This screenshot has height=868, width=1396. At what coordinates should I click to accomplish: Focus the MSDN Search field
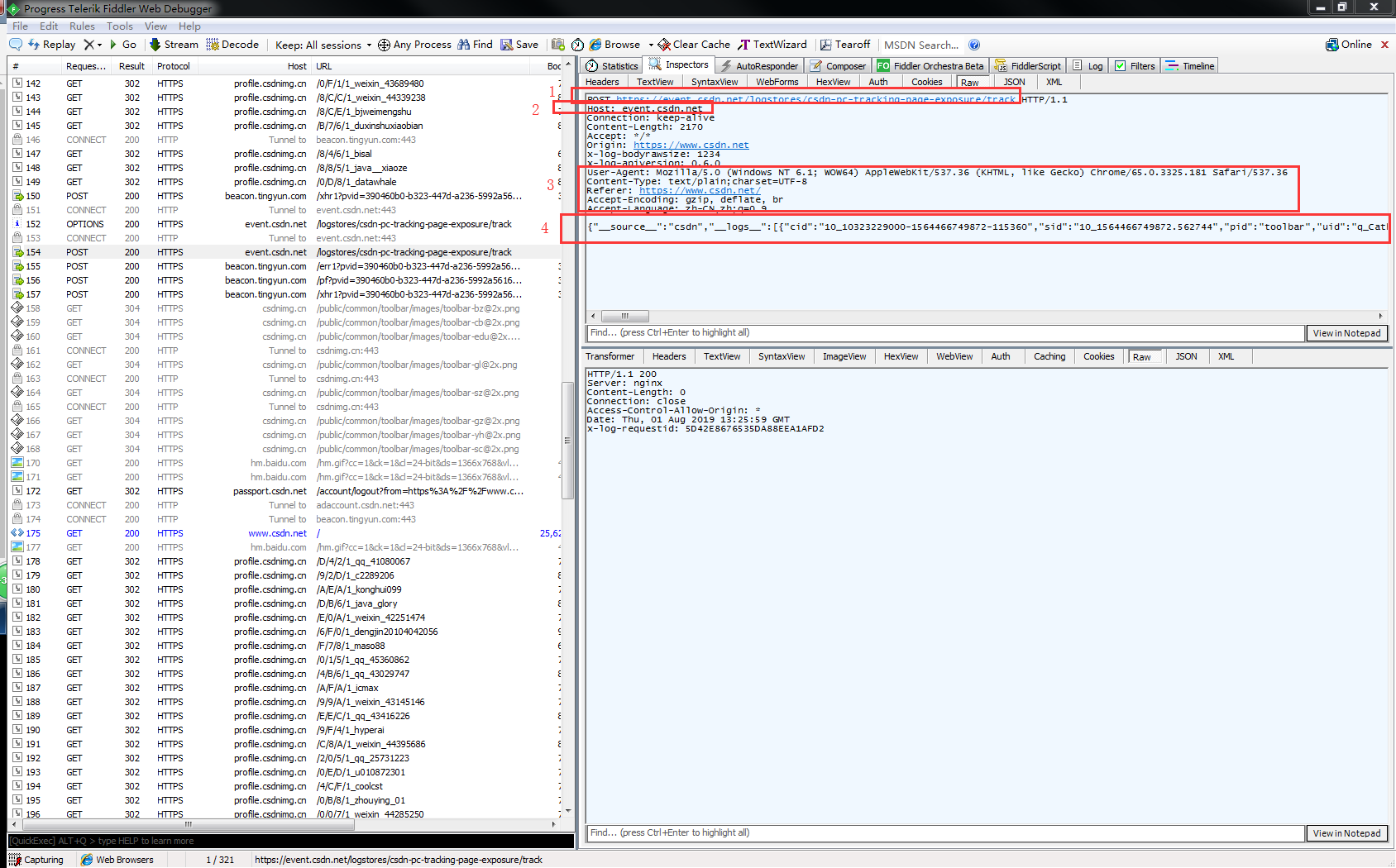coord(921,45)
